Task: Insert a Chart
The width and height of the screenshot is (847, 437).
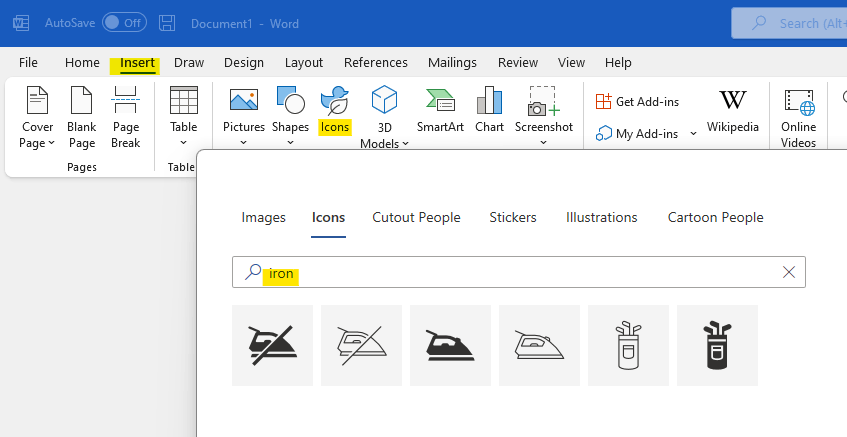Action: click(x=489, y=111)
